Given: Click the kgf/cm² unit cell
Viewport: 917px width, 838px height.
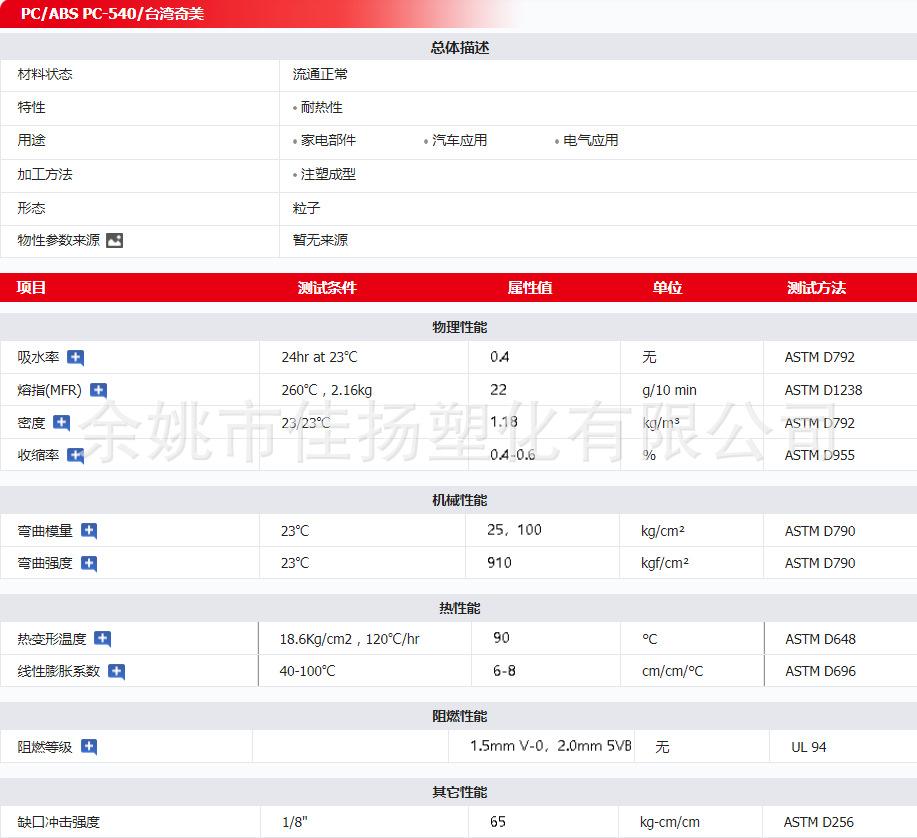Looking at the screenshot, I should tap(665, 563).
